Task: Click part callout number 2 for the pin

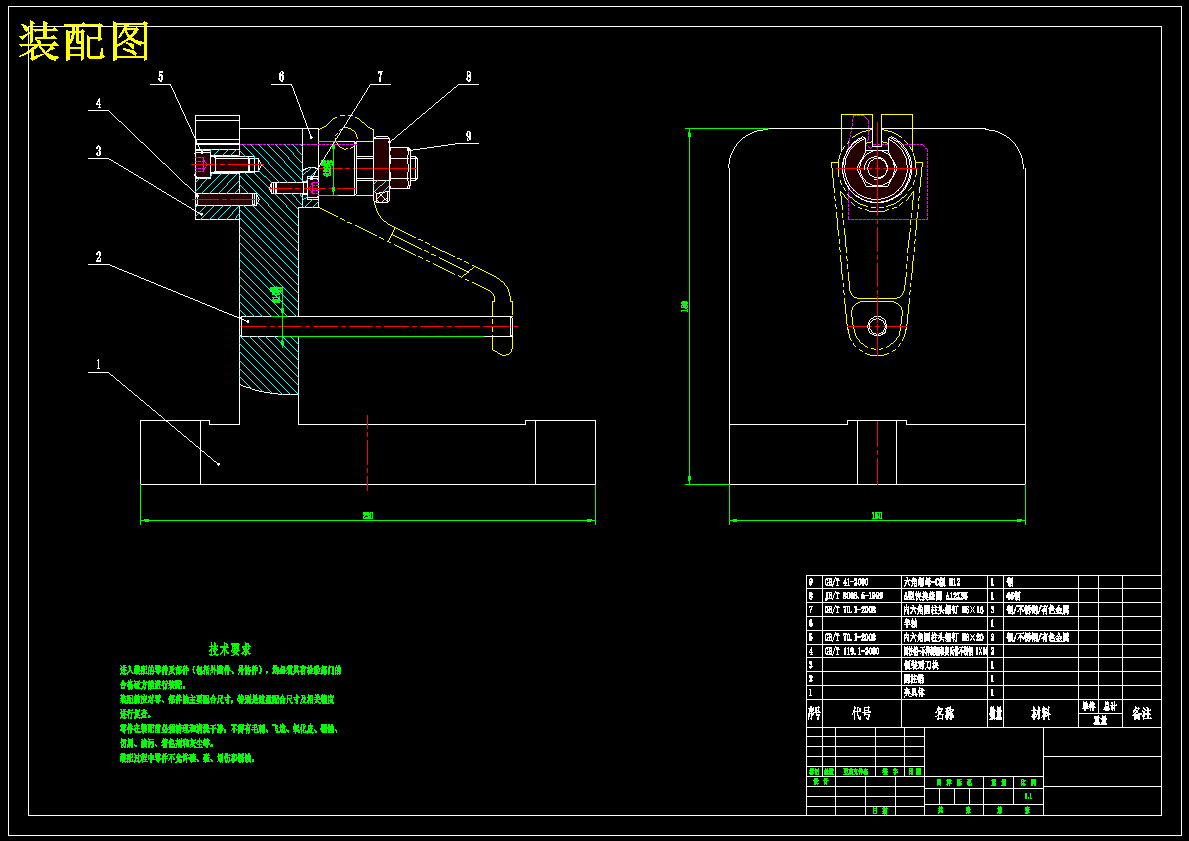Action: point(98,258)
